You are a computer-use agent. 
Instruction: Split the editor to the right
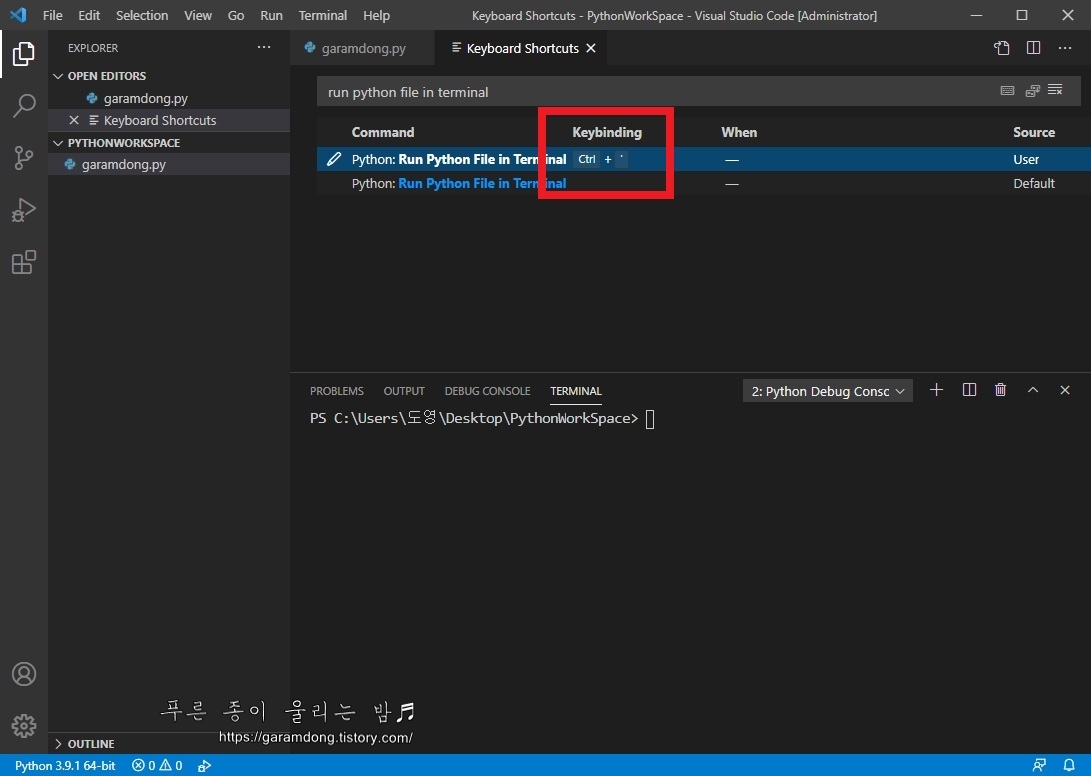[1033, 48]
